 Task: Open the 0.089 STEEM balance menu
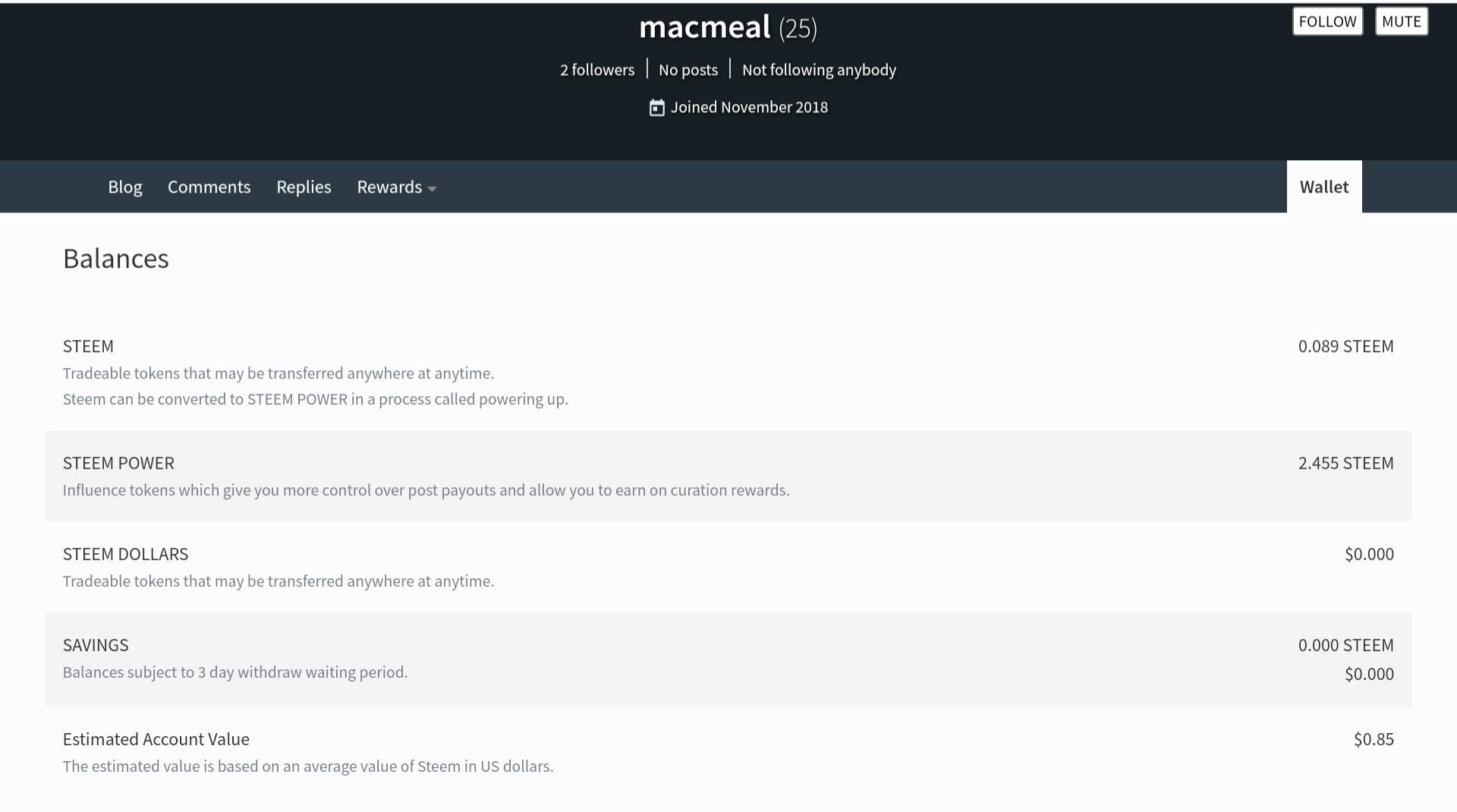[x=1345, y=347]
